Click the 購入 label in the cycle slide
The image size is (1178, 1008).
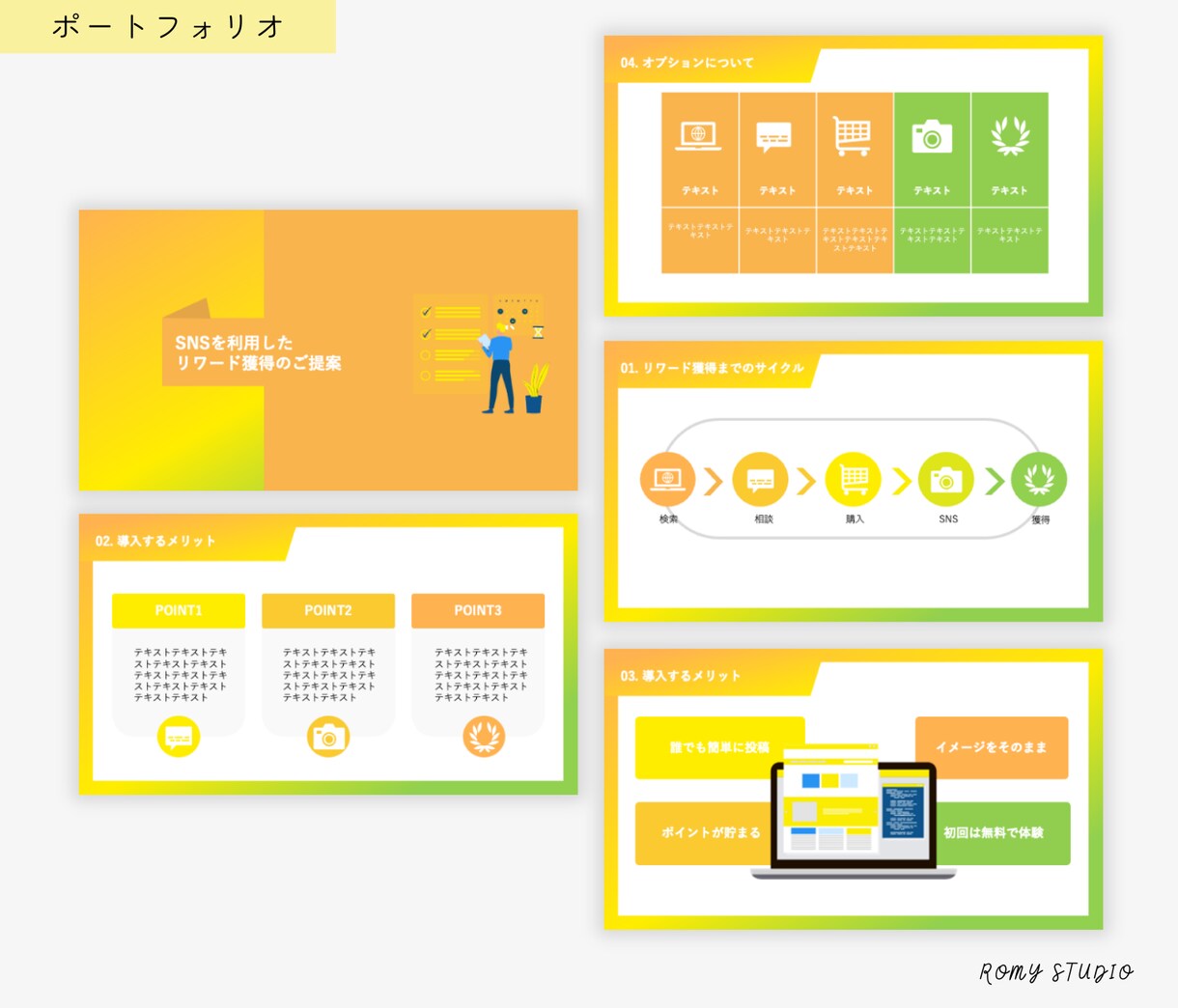(855, 518)
